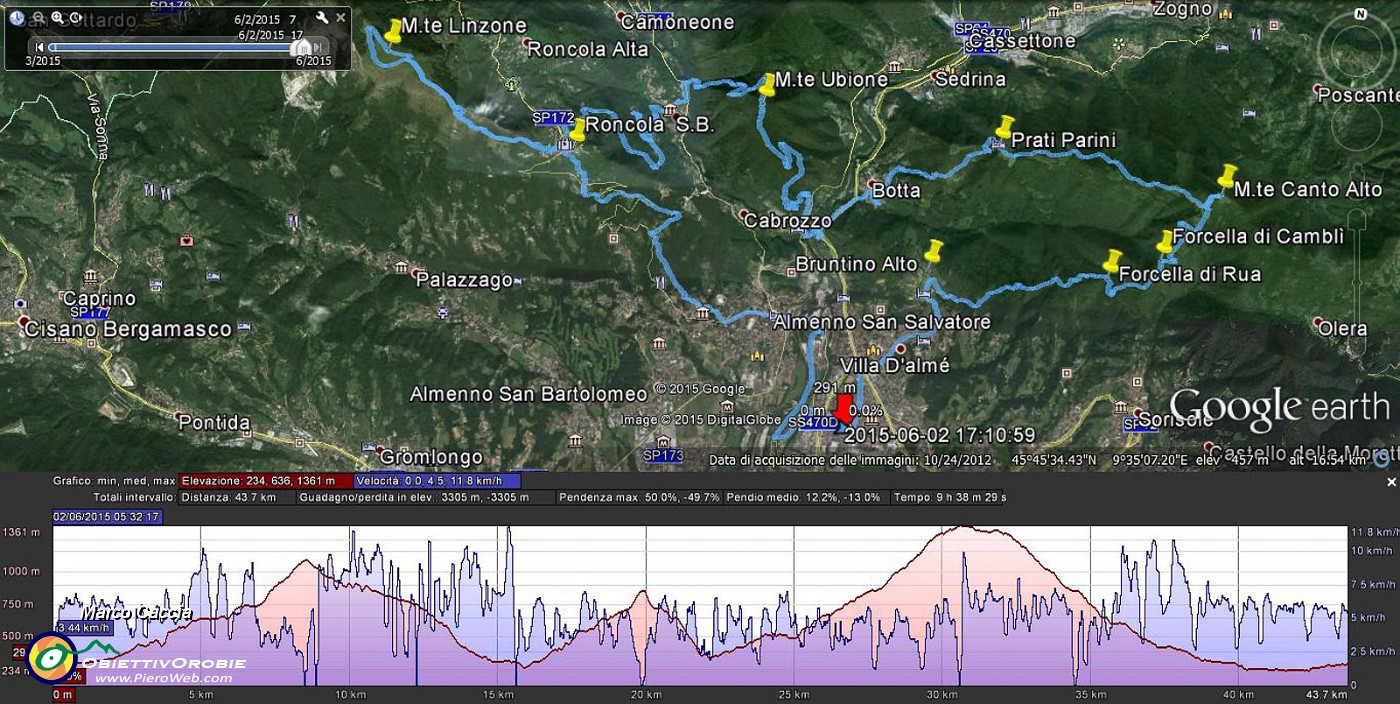
Task: Click the Forcella di Rua pushpin
Action: click(x=1111, y=260)
